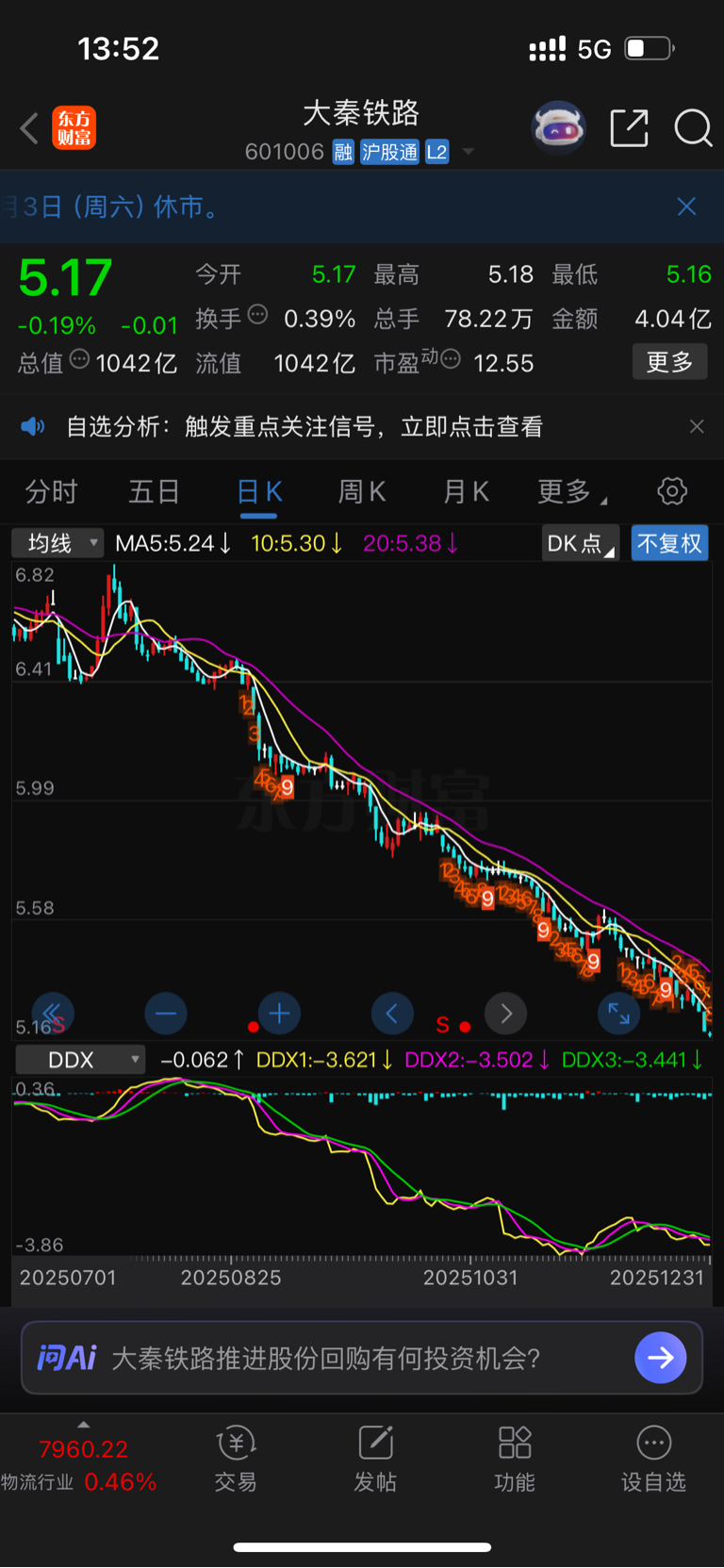This screenshot has width=724, height=1568.
Task: Switch to 五日 tab
Action: (155, 491)
